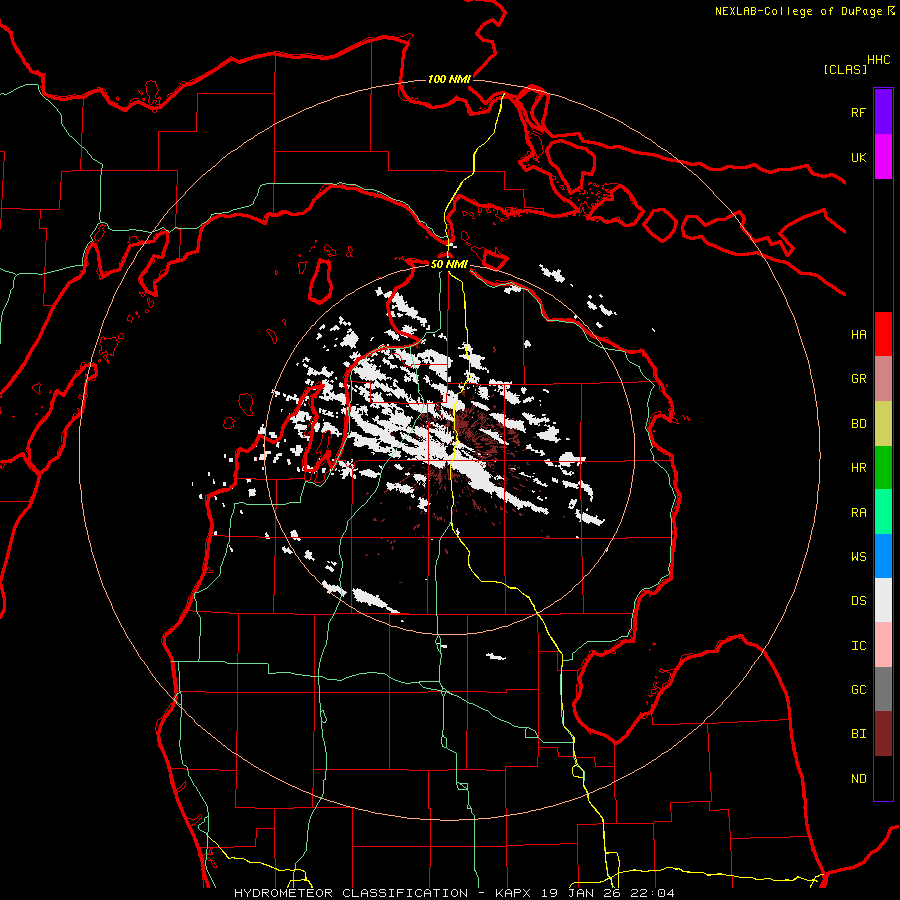Click the 'WS' legend label
The height and width of the screenshot is (900, 900).
click(x=858, y=557)
